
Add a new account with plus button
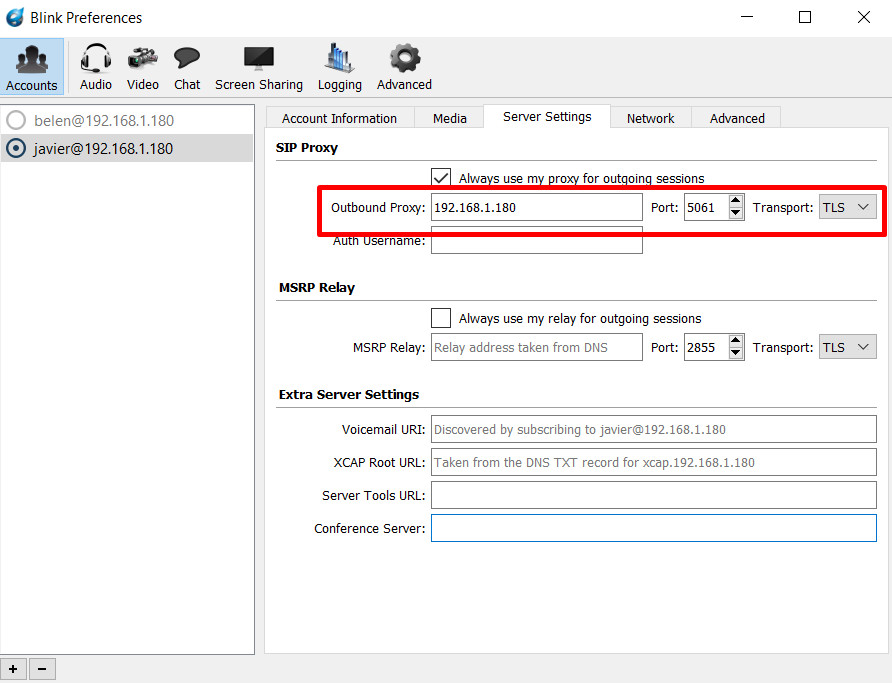(13, 669)
